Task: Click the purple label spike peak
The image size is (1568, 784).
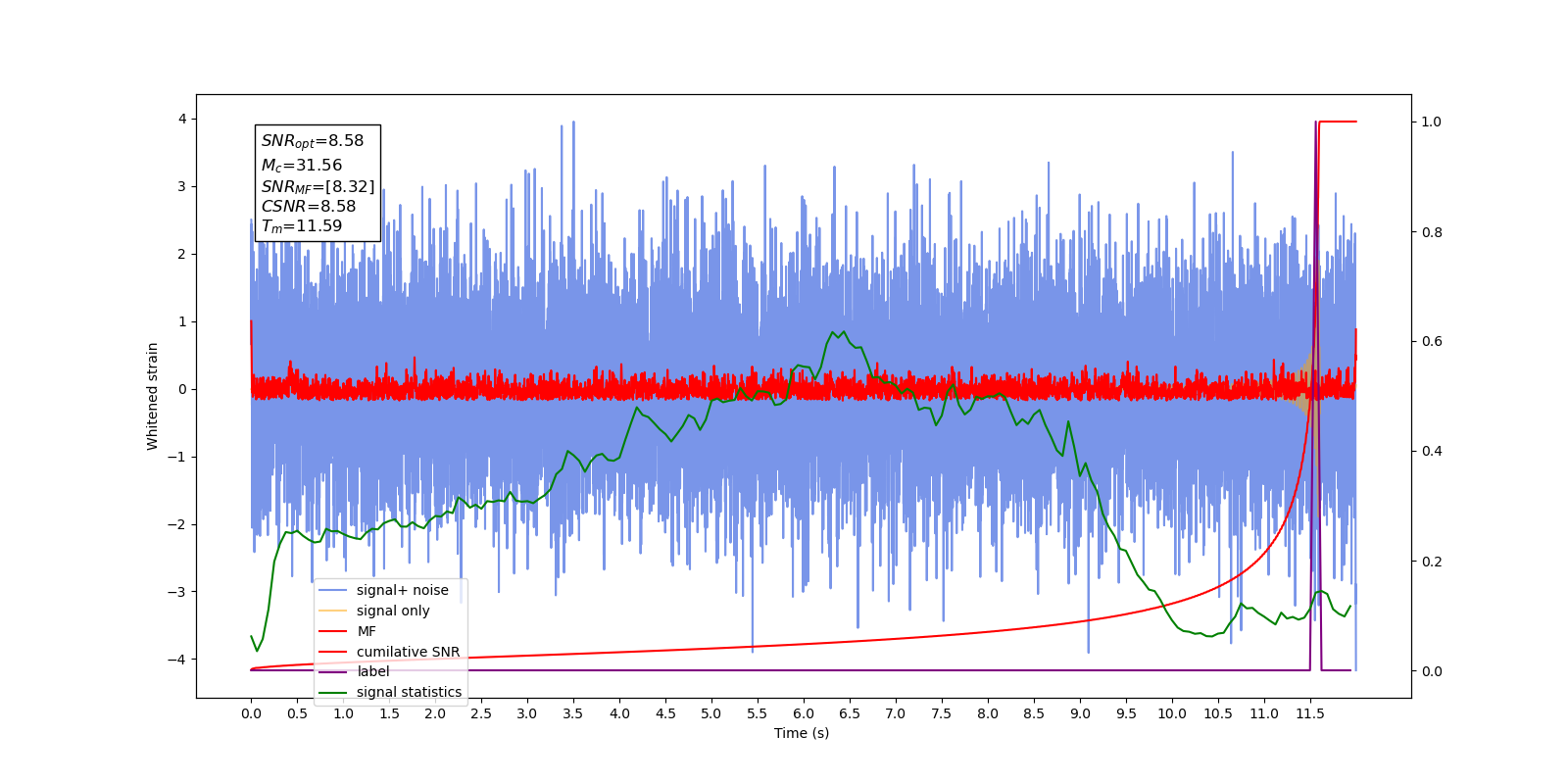Action: pos(1315,122)
